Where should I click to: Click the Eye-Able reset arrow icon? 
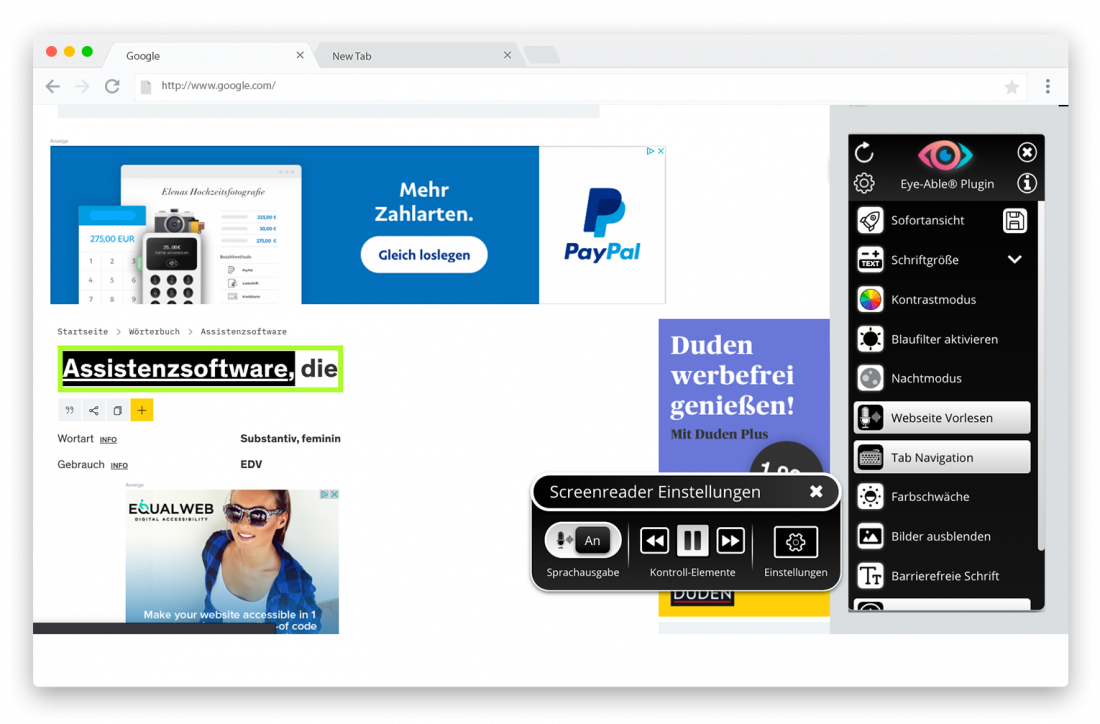(863, 152)
